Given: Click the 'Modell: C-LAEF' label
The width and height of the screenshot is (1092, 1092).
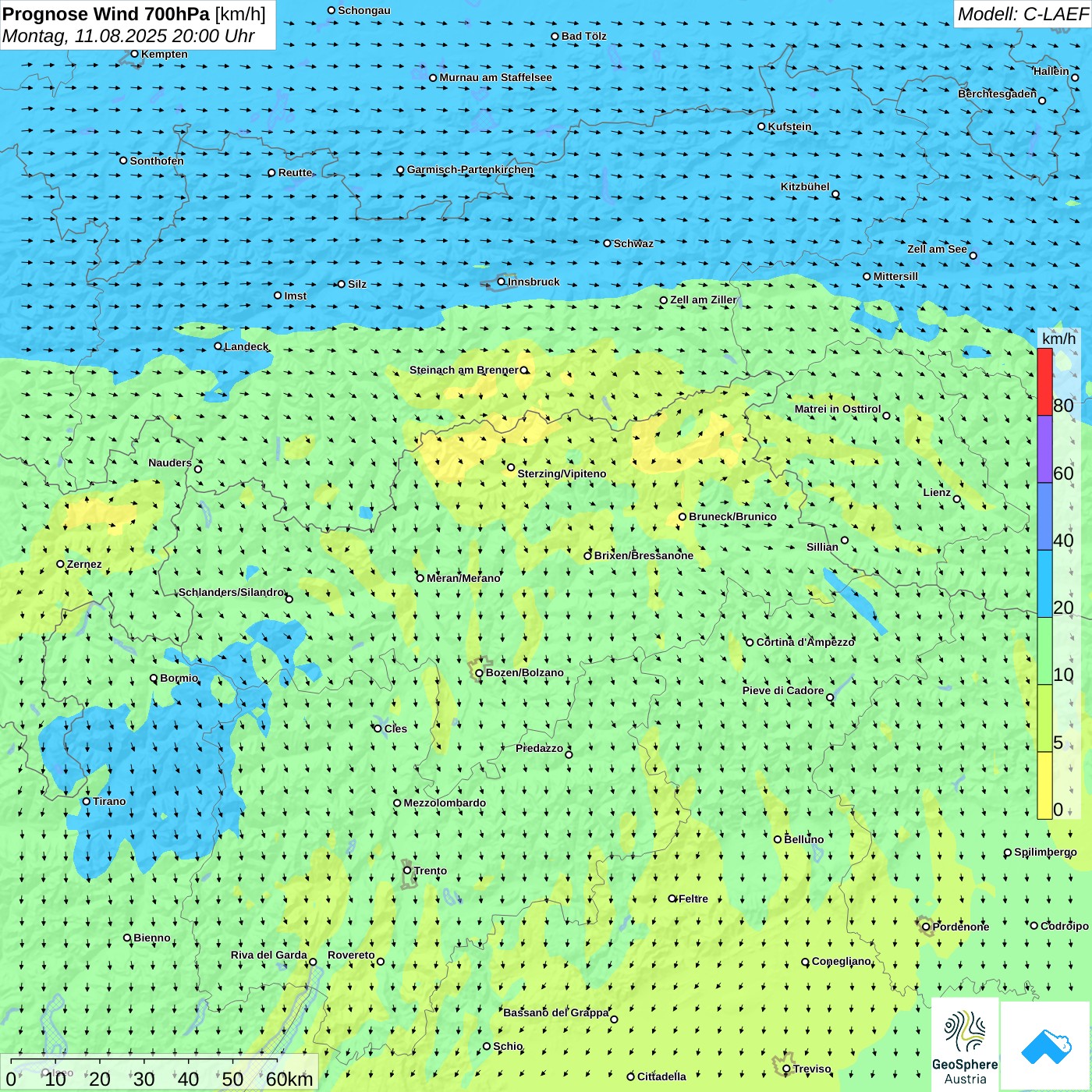Looking at the screenshot, I should 1023,14.
